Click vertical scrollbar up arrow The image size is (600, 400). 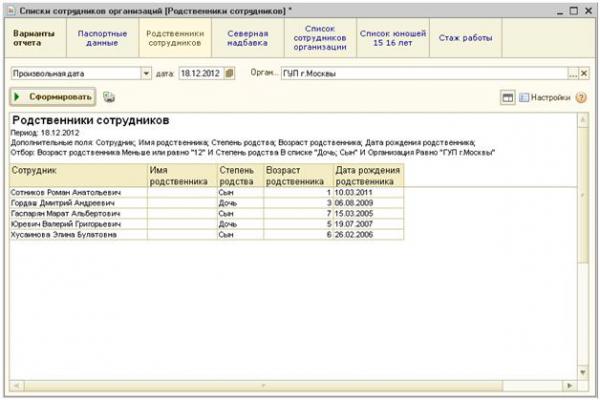coord(583,121)
